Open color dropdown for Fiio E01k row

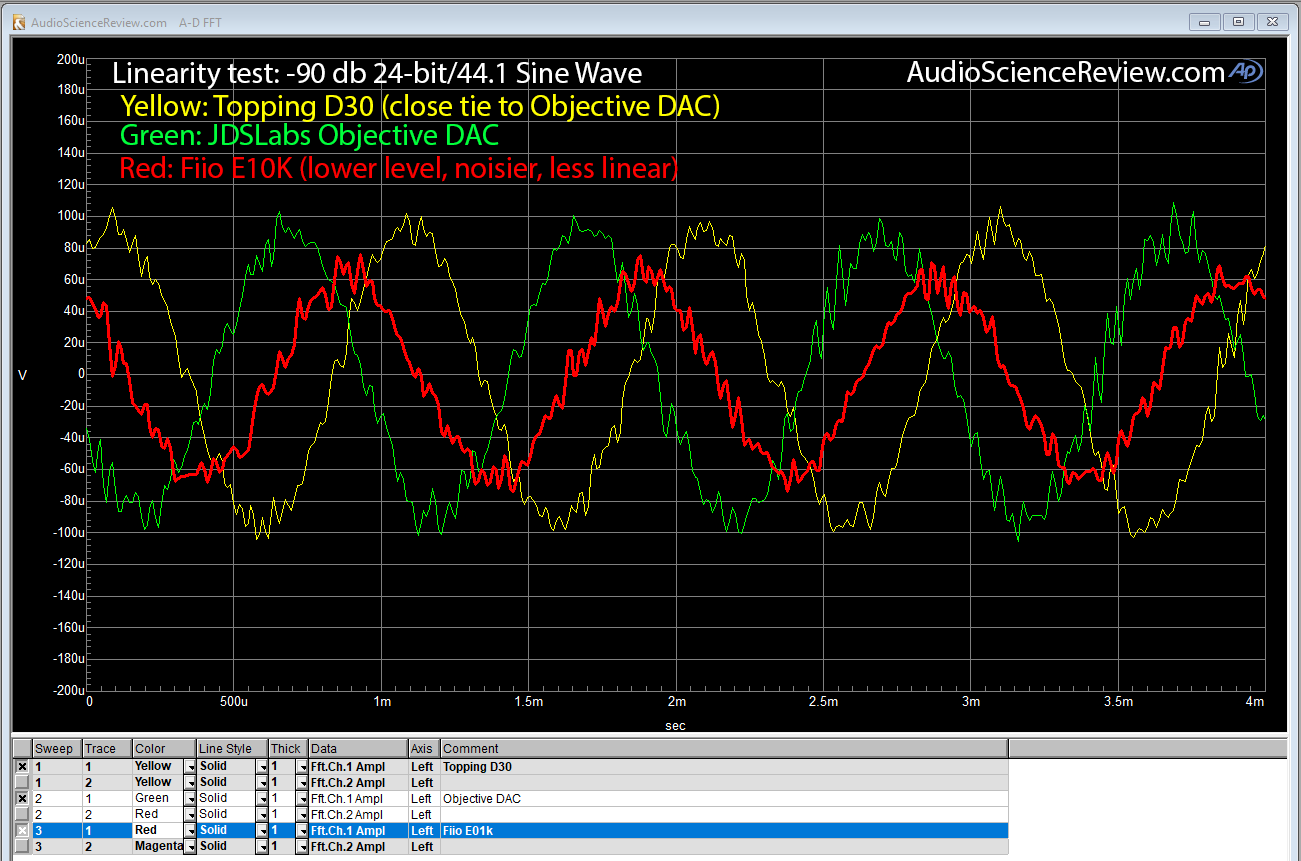pyautogui.click(x=190, y=831)
